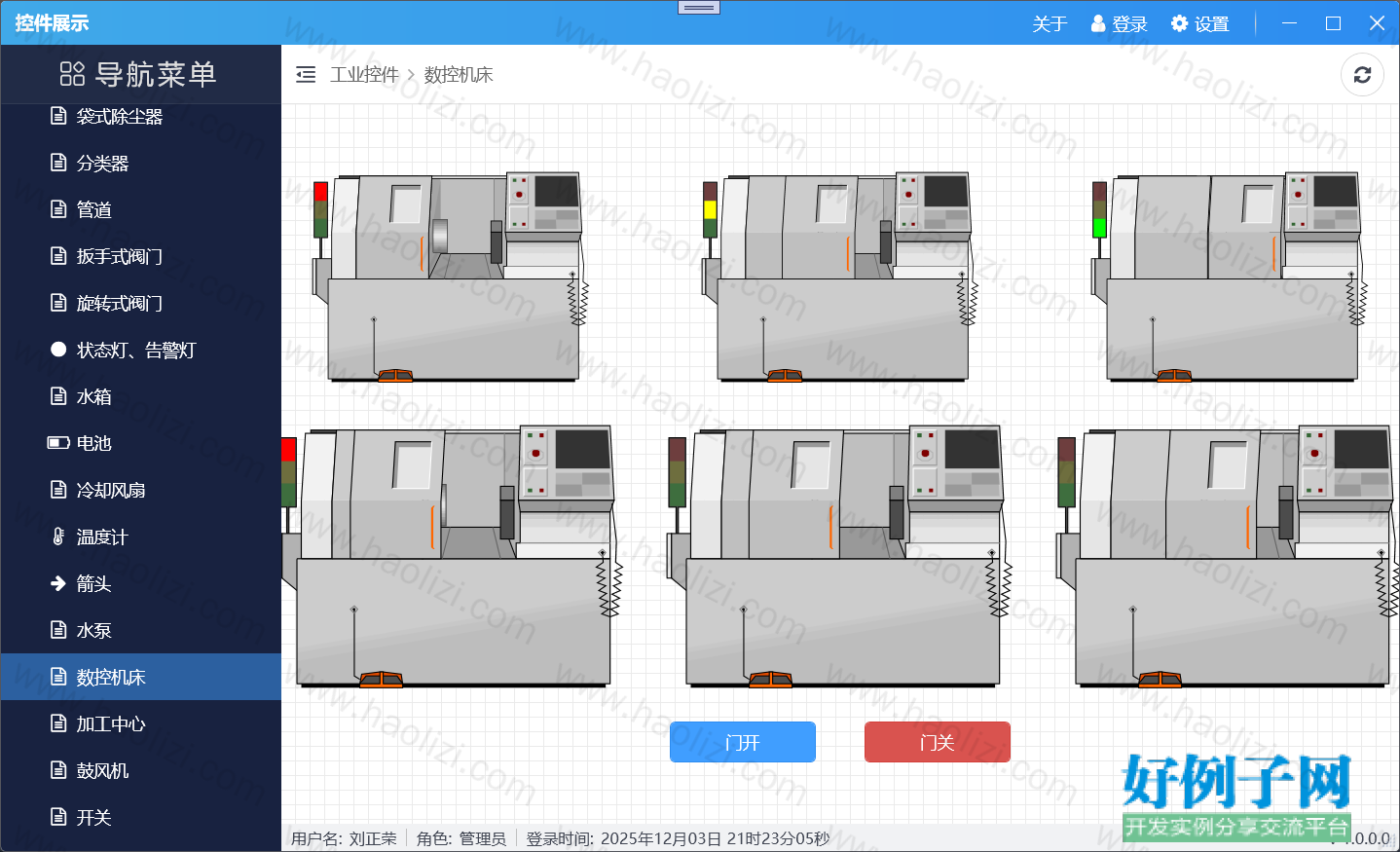Click the CNC machine with green light

click(1229, 278)
